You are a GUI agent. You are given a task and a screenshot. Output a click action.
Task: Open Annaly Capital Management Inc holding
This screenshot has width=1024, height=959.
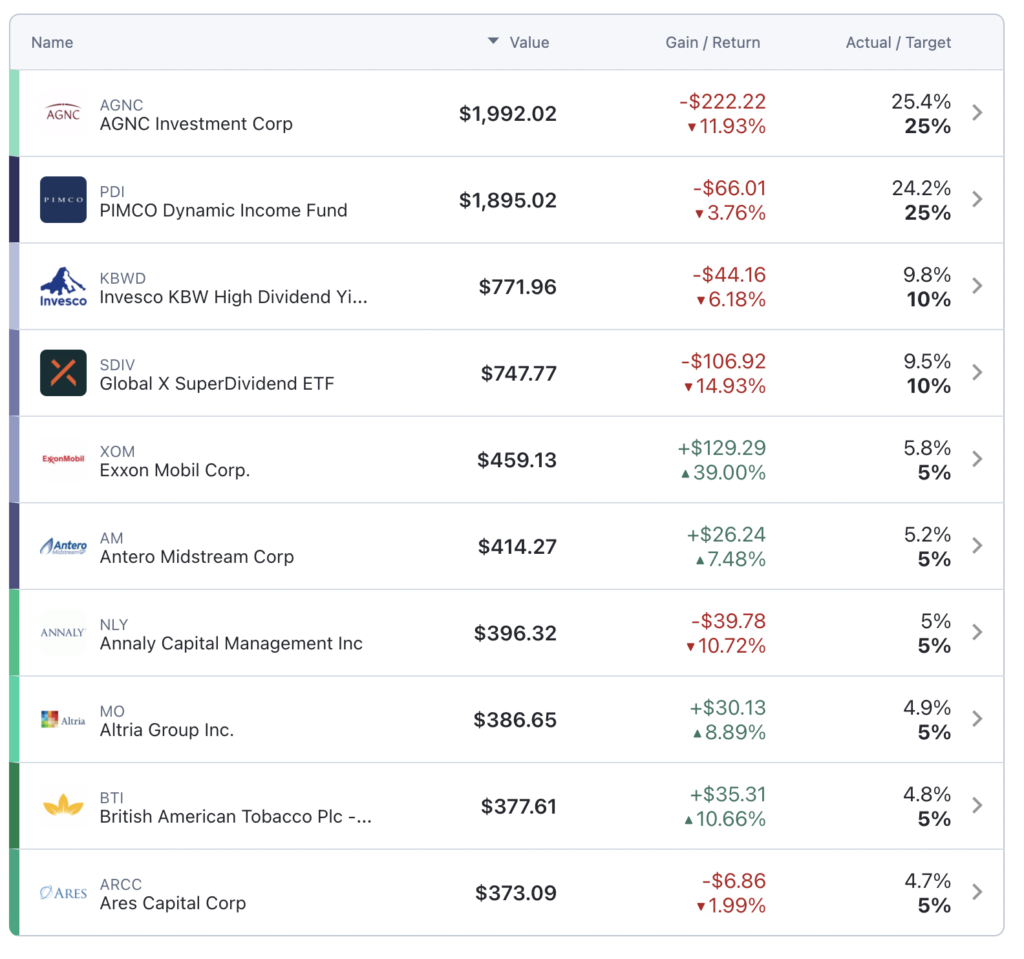tap(231, 643)
